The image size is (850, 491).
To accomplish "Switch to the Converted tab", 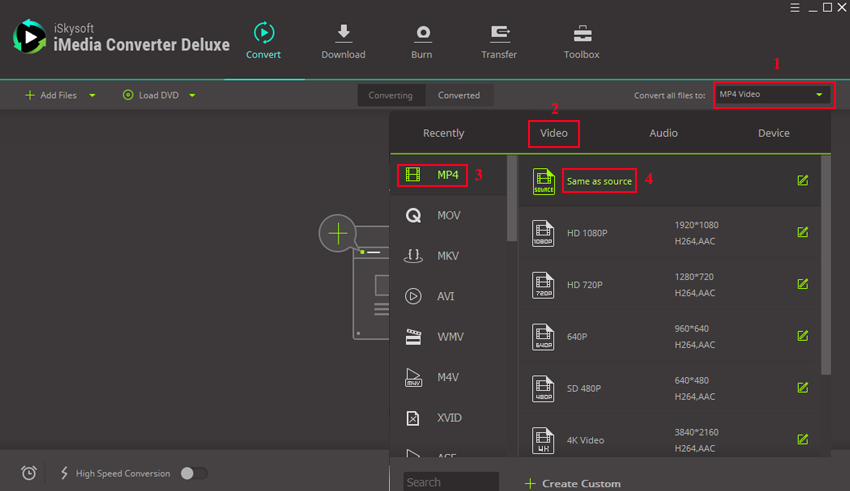I will (459, 95).
